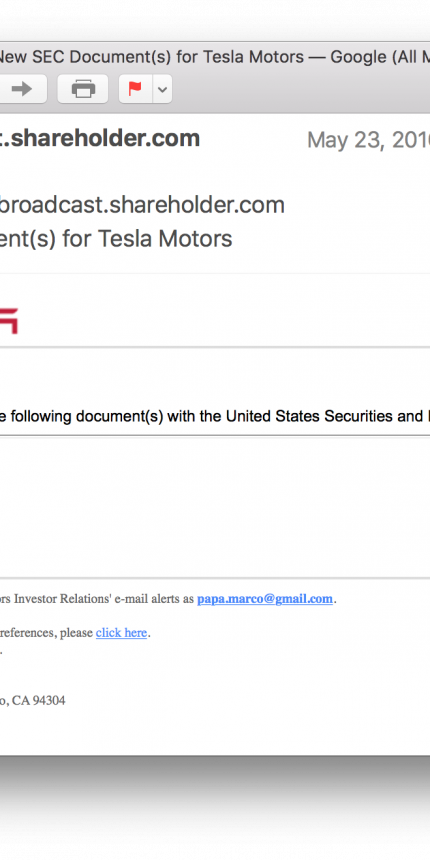Select the bold shareholder.com sender name

[100, 139]
